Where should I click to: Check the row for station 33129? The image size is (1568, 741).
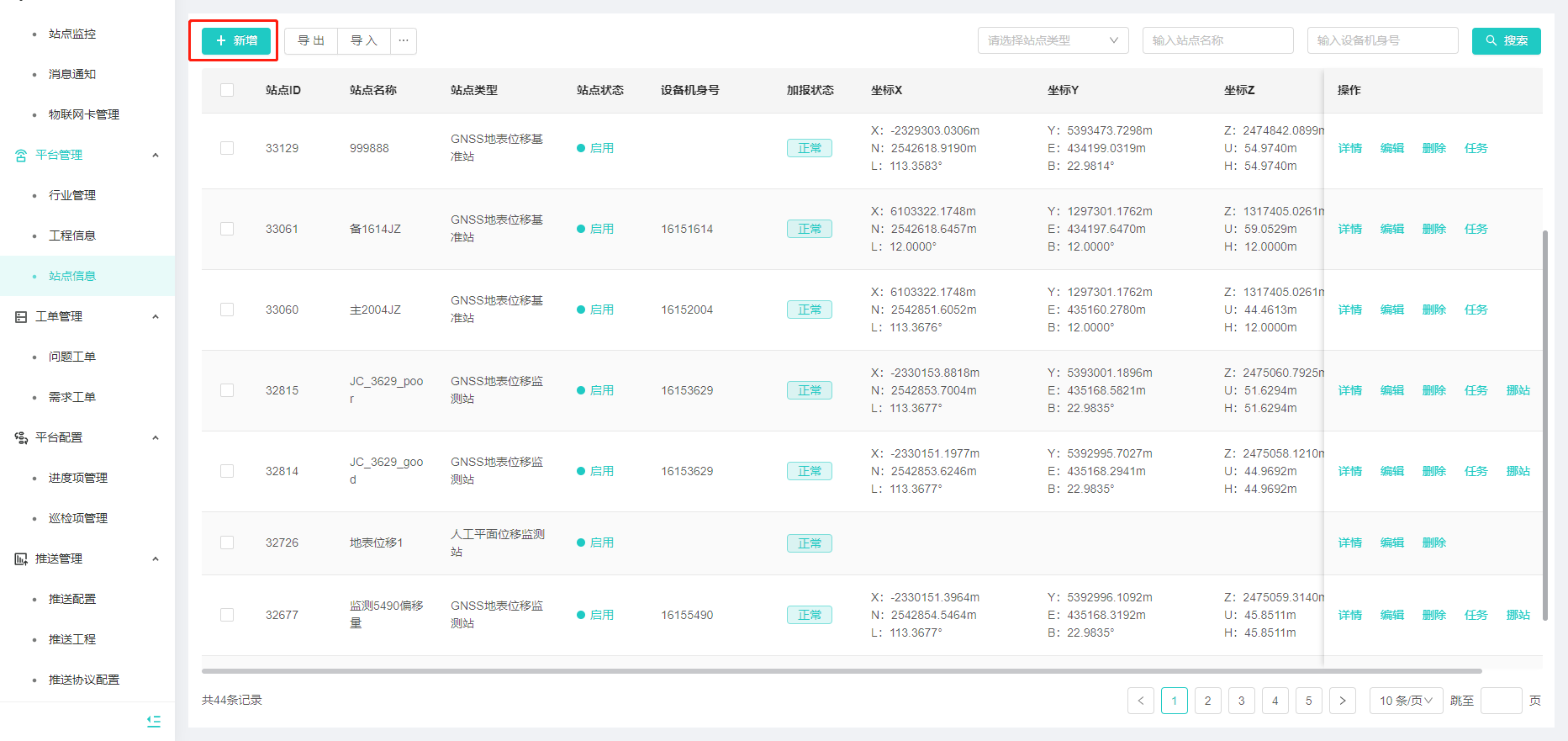coord(227,148)
